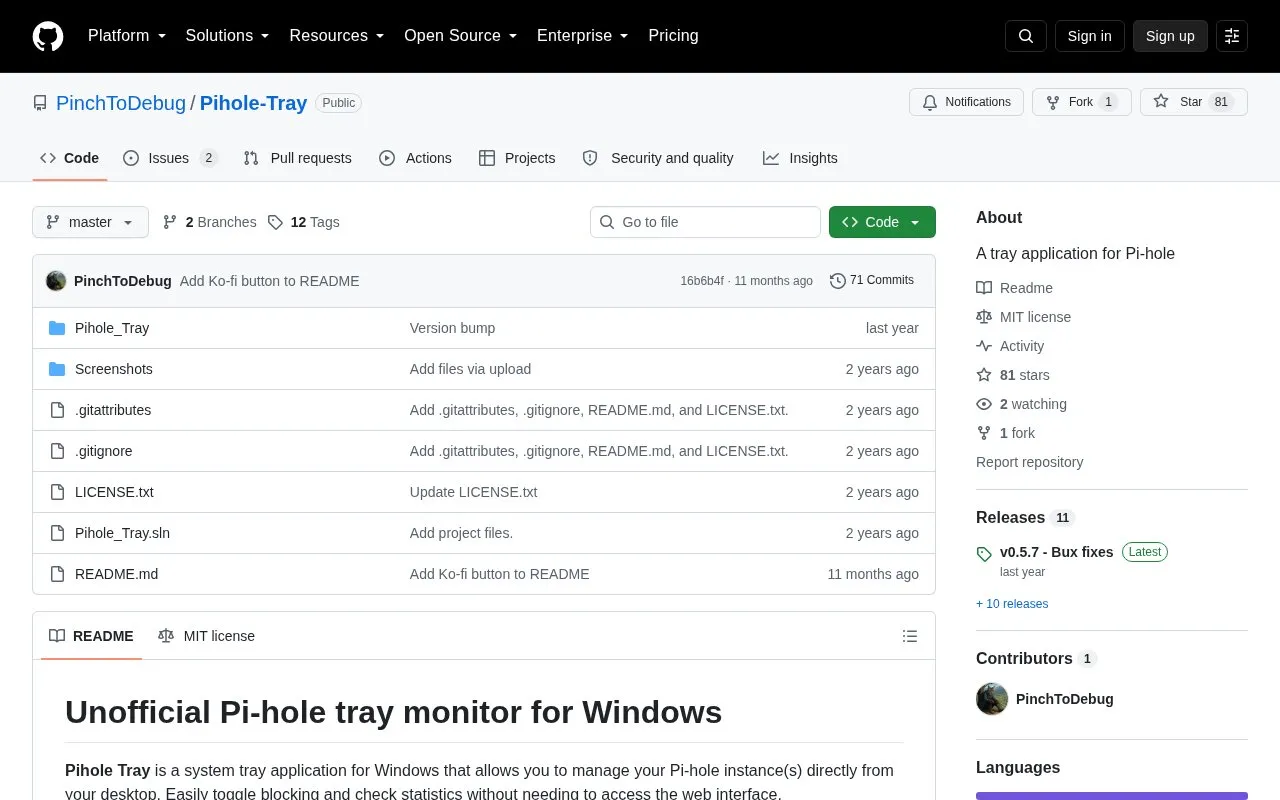Viewport: 1280px width, 800px height.
Task: Click the clock icon next to 71 Commits
Action: (x=838, y=281)
